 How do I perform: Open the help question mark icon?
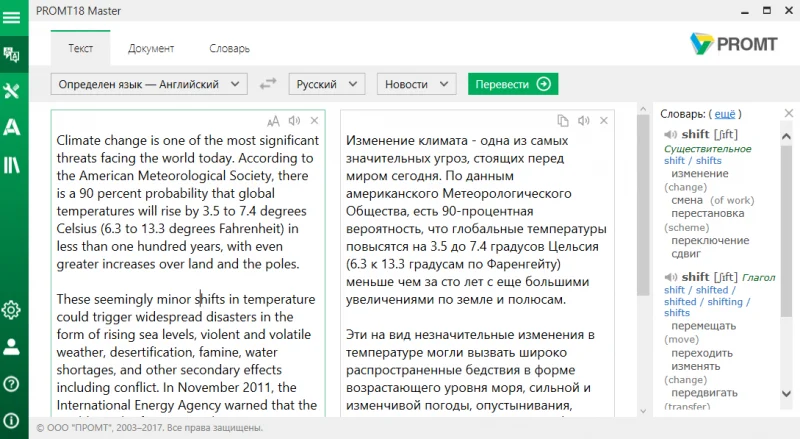tap(11, 384)
